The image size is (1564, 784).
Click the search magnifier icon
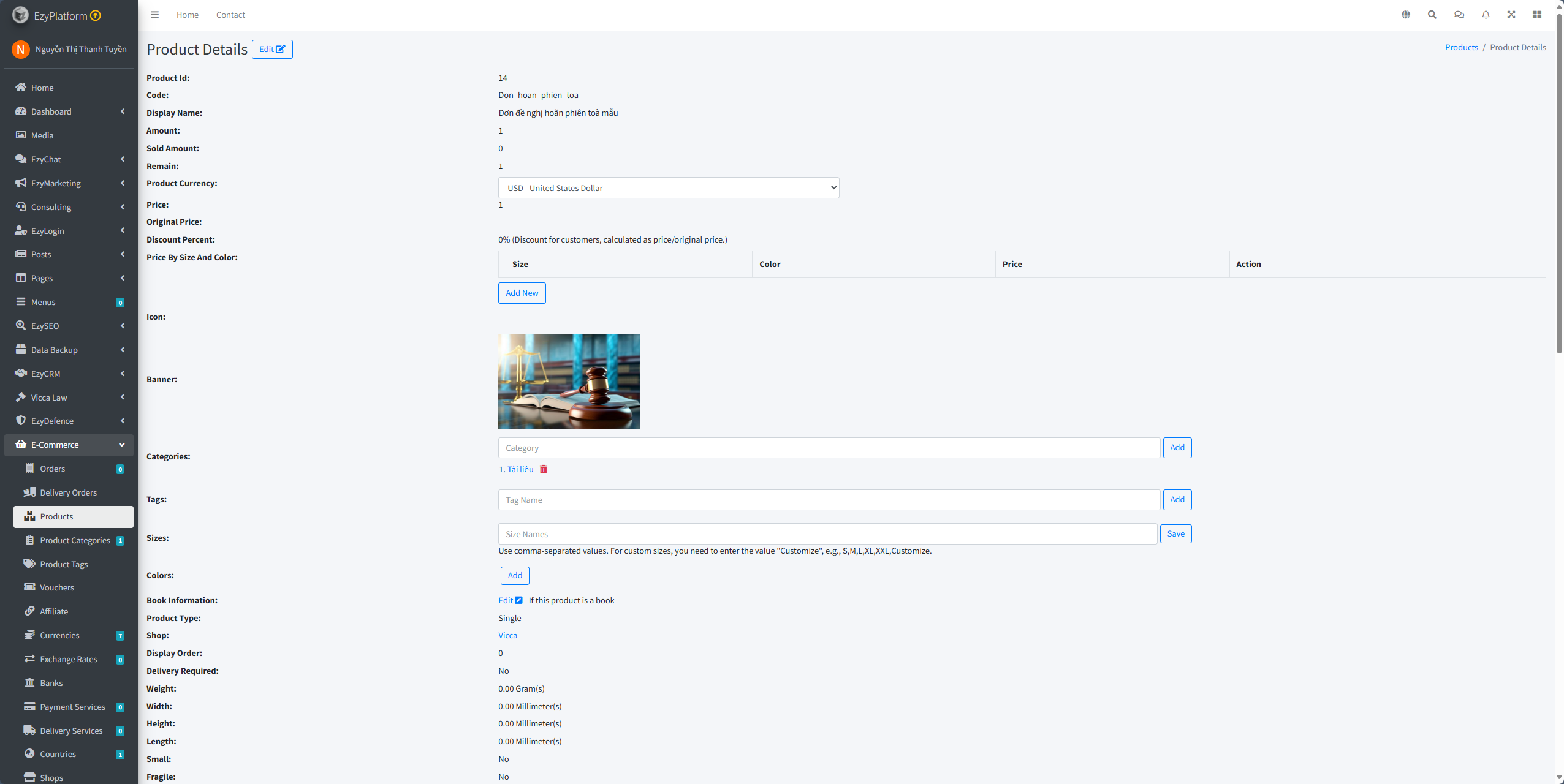(x=1432, y=15)
